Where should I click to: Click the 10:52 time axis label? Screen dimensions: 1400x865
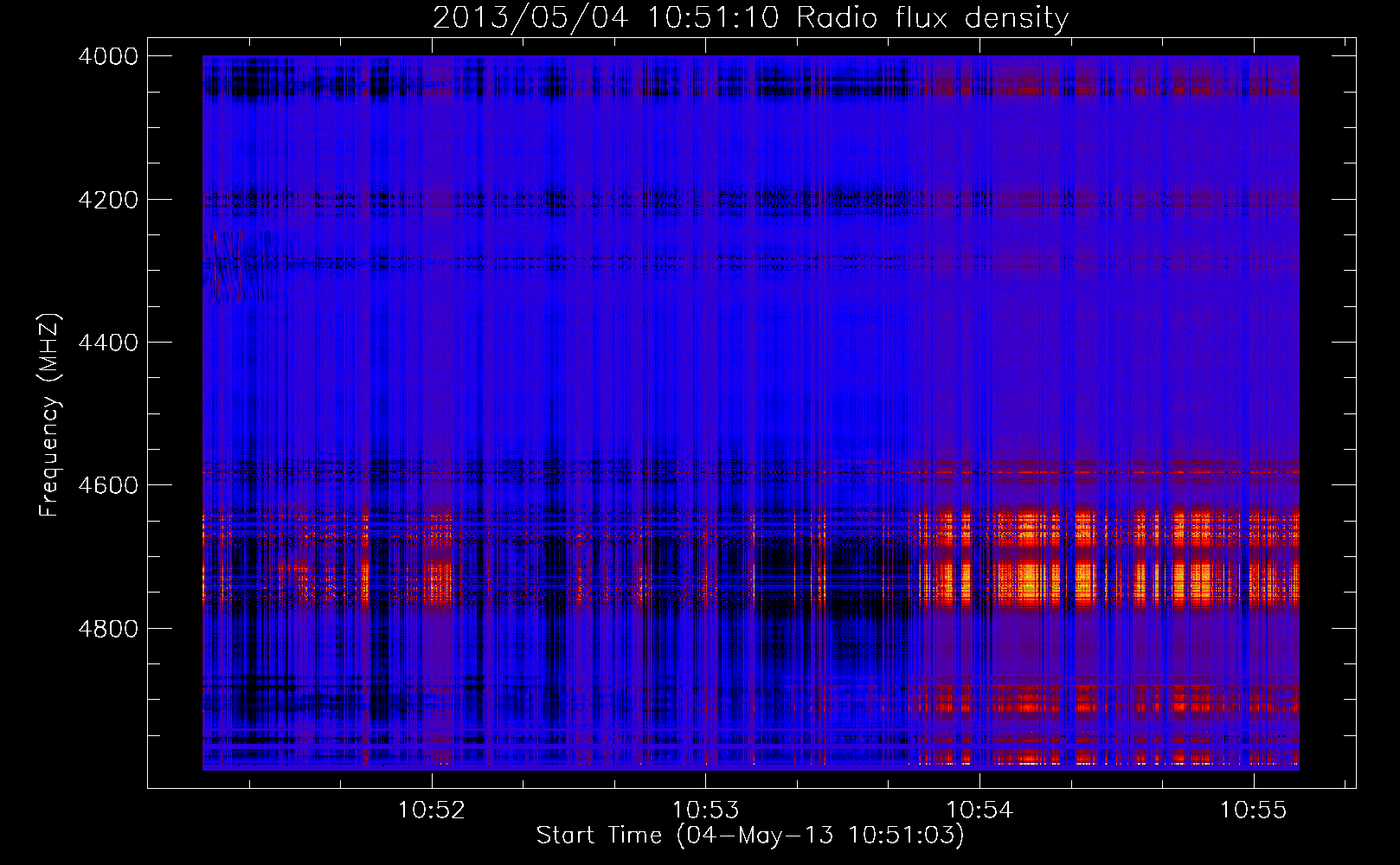click(x=432, y=811)
